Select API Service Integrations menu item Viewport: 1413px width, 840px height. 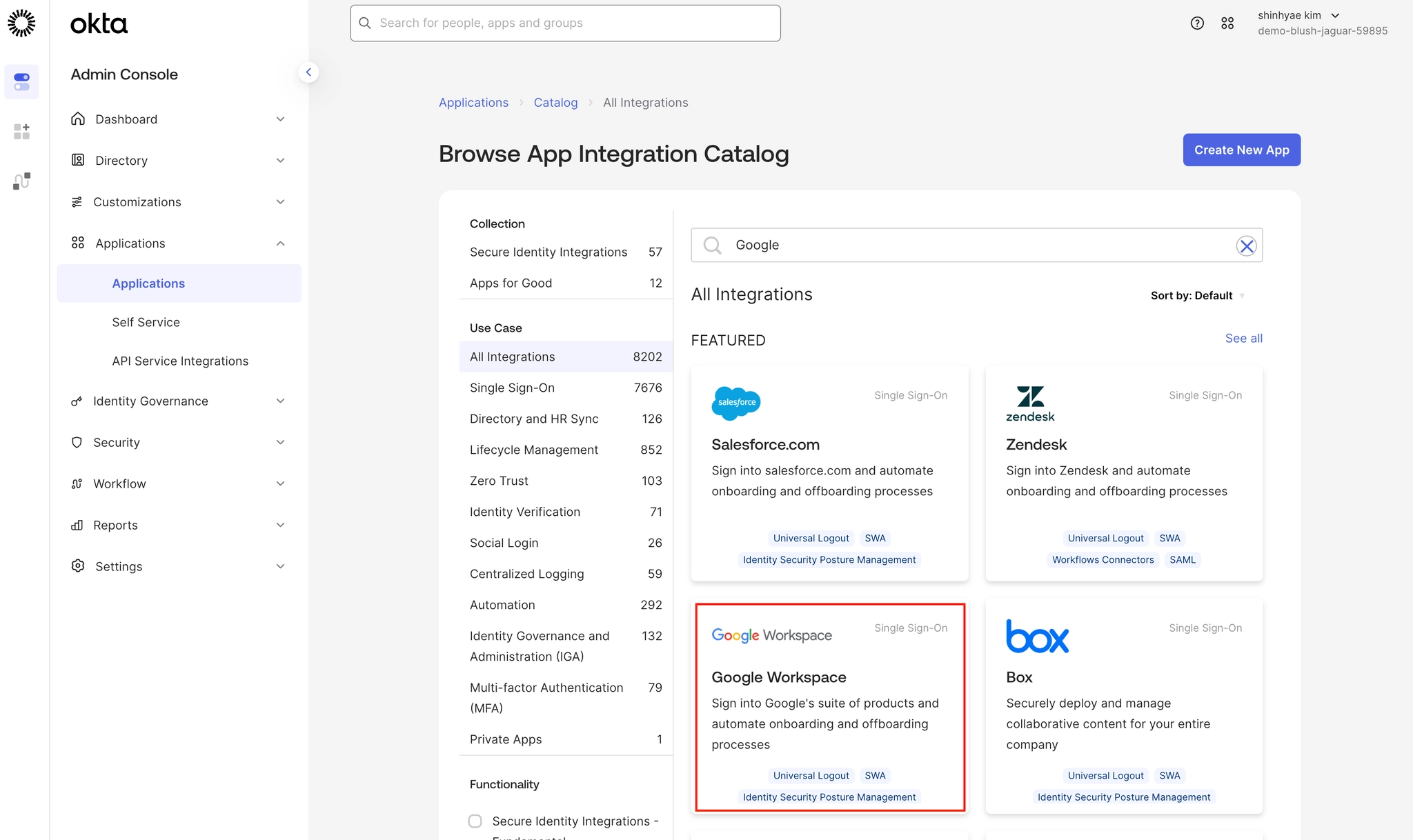pyautogui.click(x=180, y=361)
